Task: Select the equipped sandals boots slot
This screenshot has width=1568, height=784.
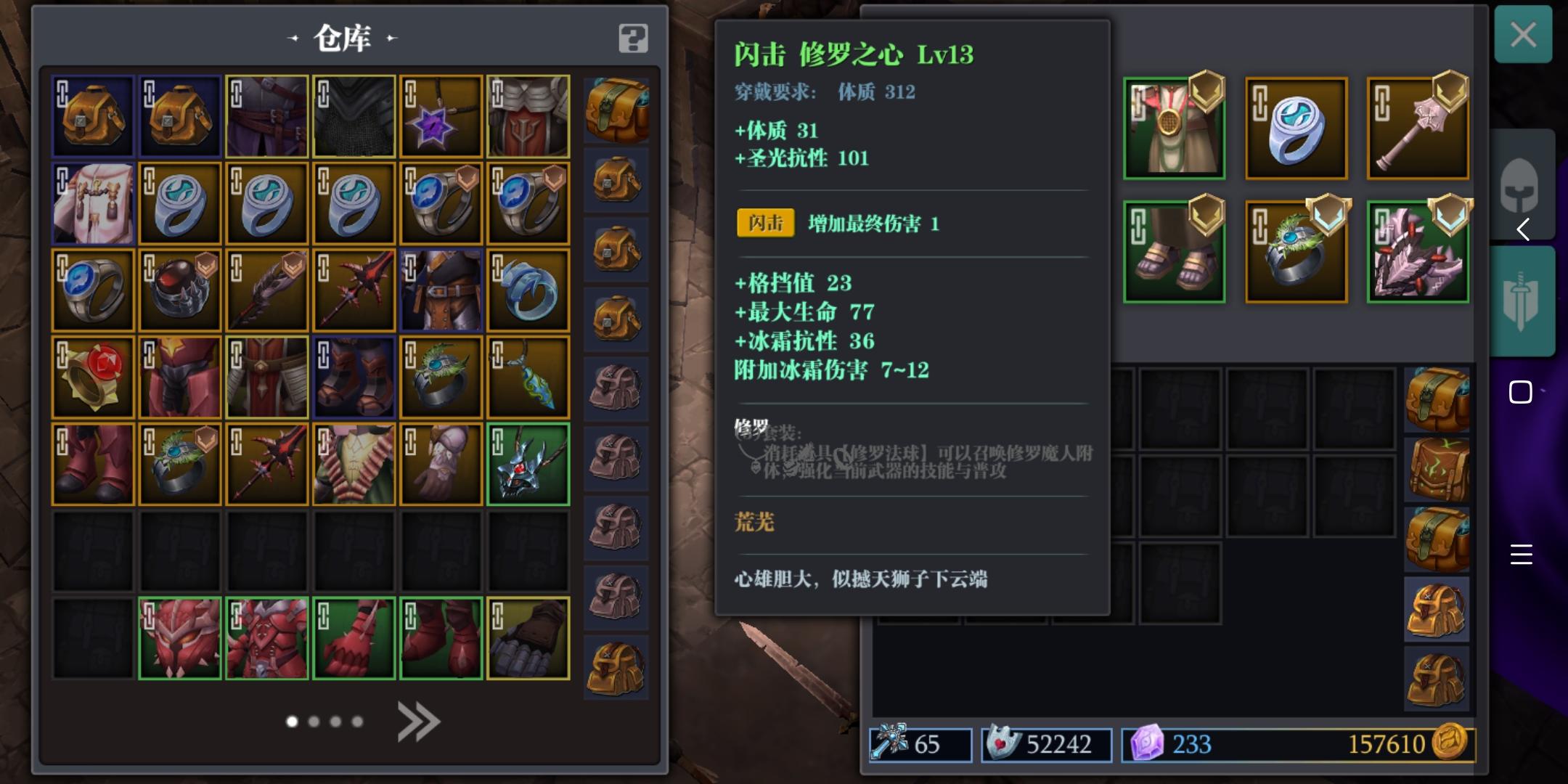Action: [x=1174, y=252]
